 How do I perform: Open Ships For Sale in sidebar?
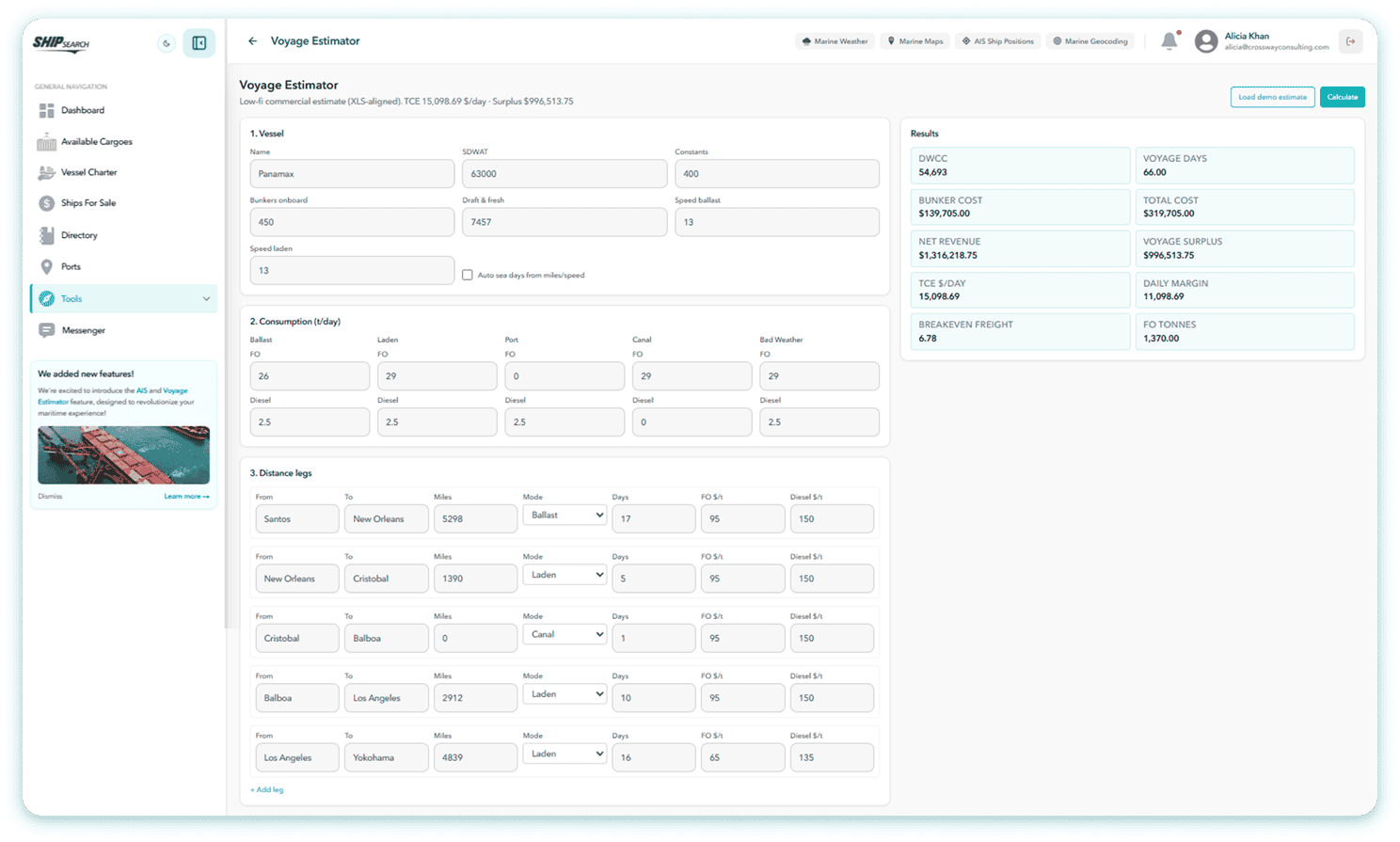coord(124,203)
